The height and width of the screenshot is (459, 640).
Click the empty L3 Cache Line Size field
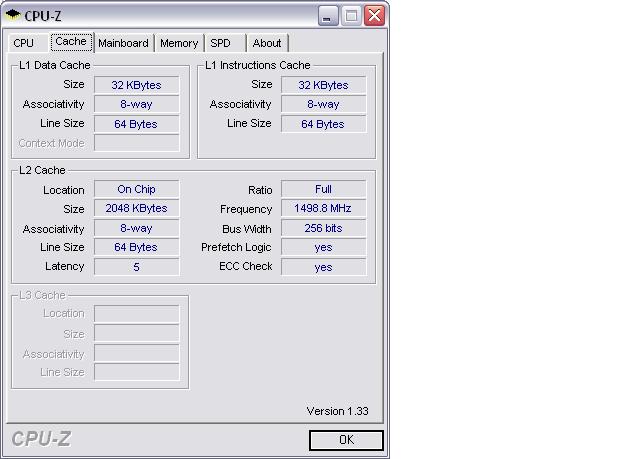(136, 372)
